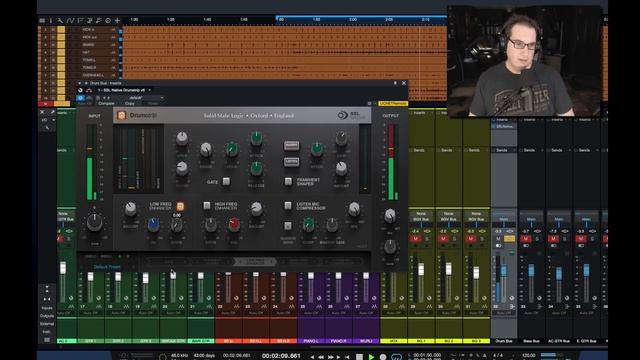Screen dimensions: 640x360
Task: Click the channel 29 white volume fader
Action: click(421, 269)
